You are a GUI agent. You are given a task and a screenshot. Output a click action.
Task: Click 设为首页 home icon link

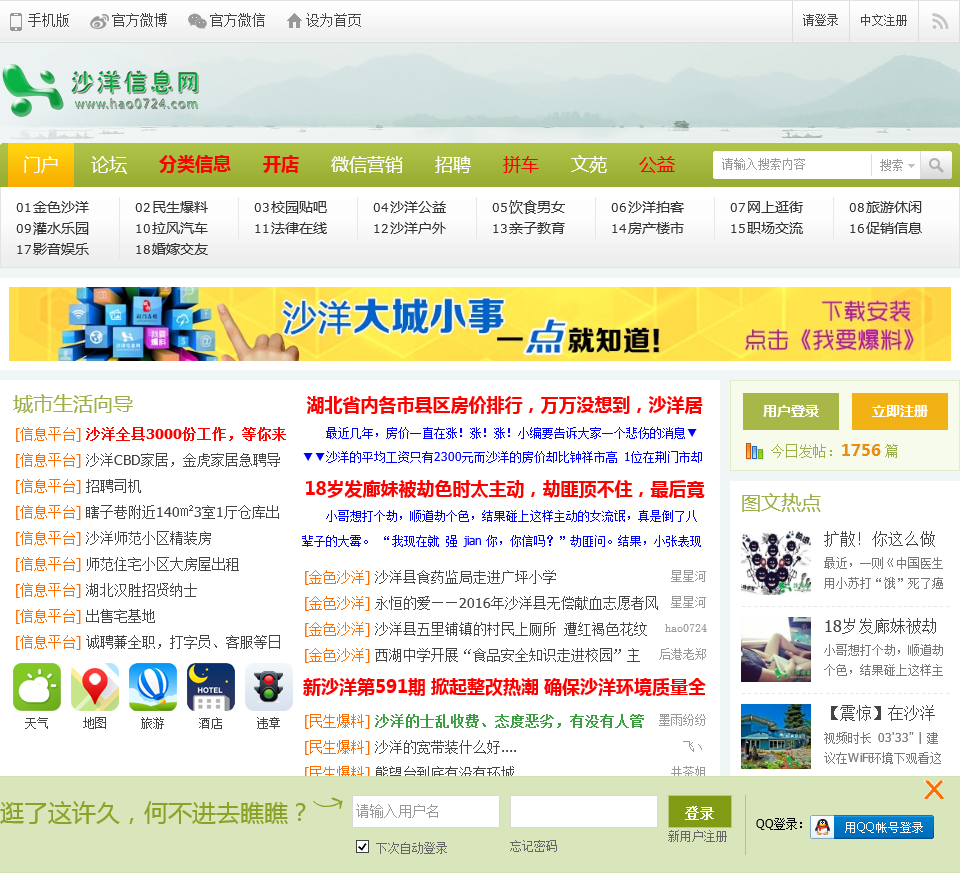pyautogui.click(x=324, y=21)
